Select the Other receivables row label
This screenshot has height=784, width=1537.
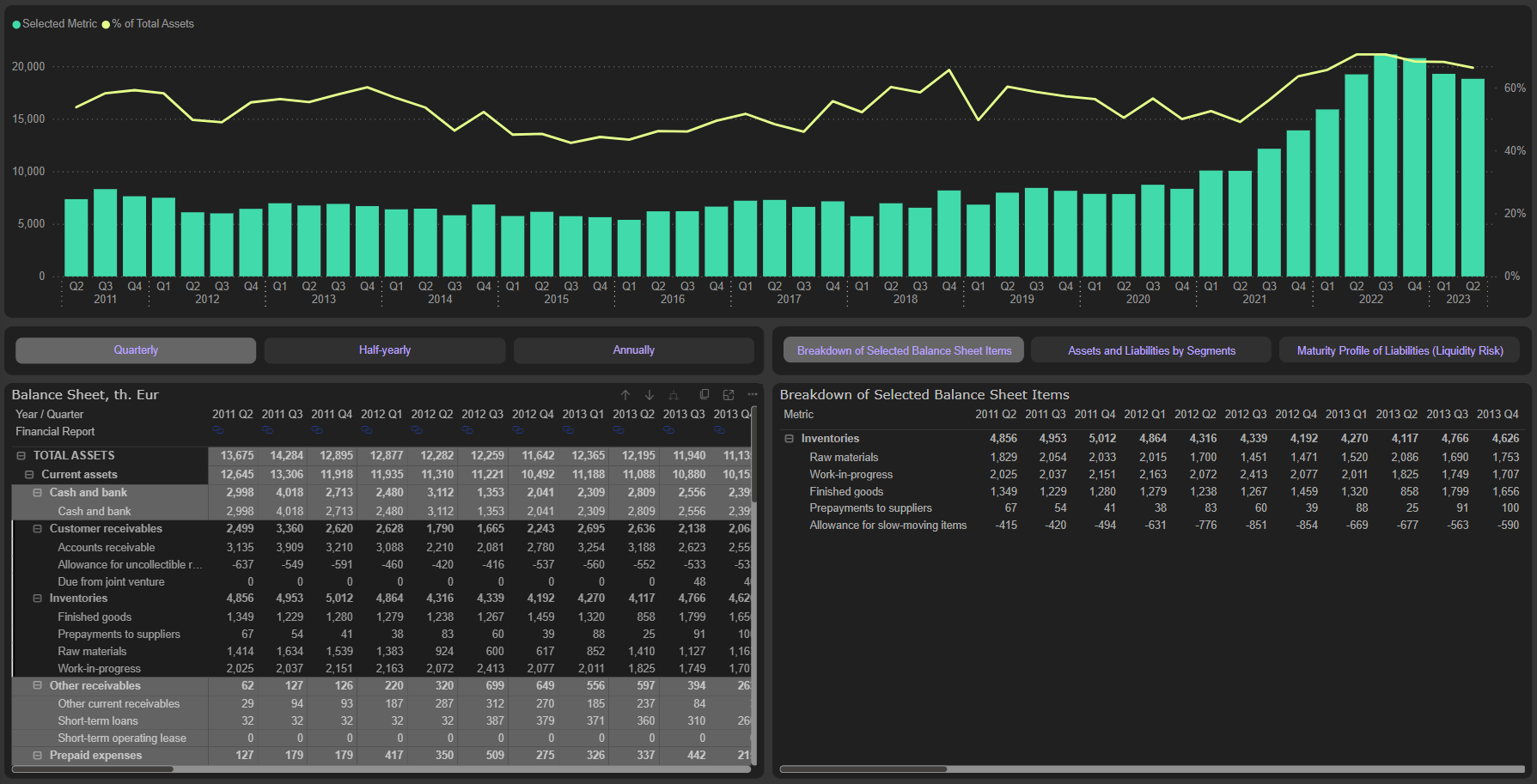95,686
